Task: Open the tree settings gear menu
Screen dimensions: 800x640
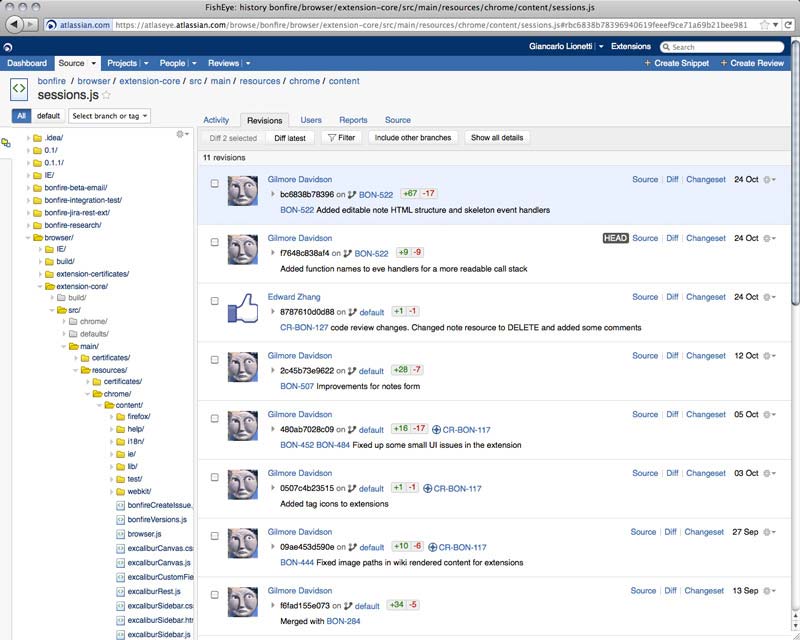Action: [182, 134]
